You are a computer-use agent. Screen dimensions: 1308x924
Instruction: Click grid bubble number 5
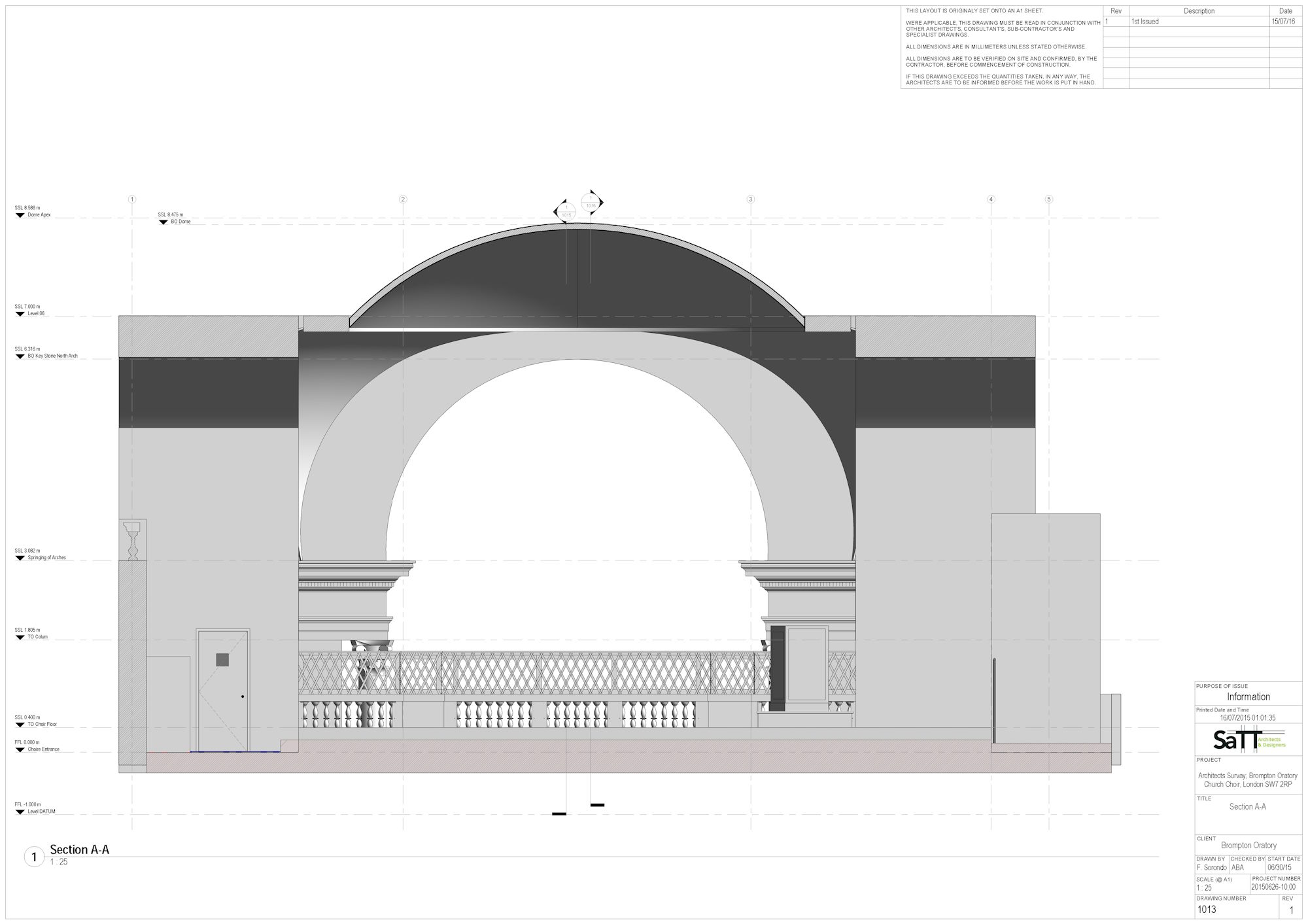click(1049, 199)
